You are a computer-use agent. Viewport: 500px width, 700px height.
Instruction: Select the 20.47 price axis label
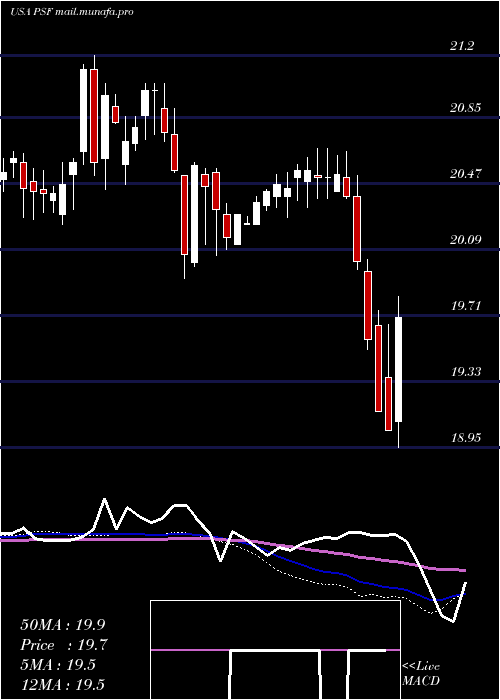[466, 174]
